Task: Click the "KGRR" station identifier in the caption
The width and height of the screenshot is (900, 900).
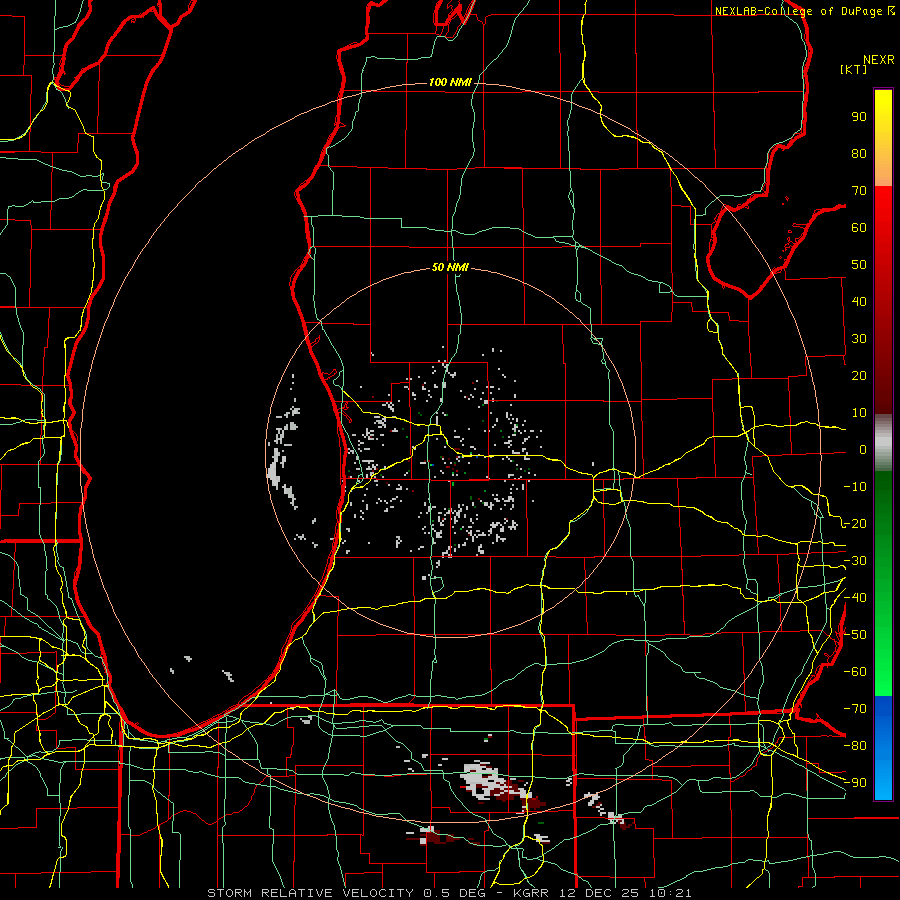Action: pos(532,893)
